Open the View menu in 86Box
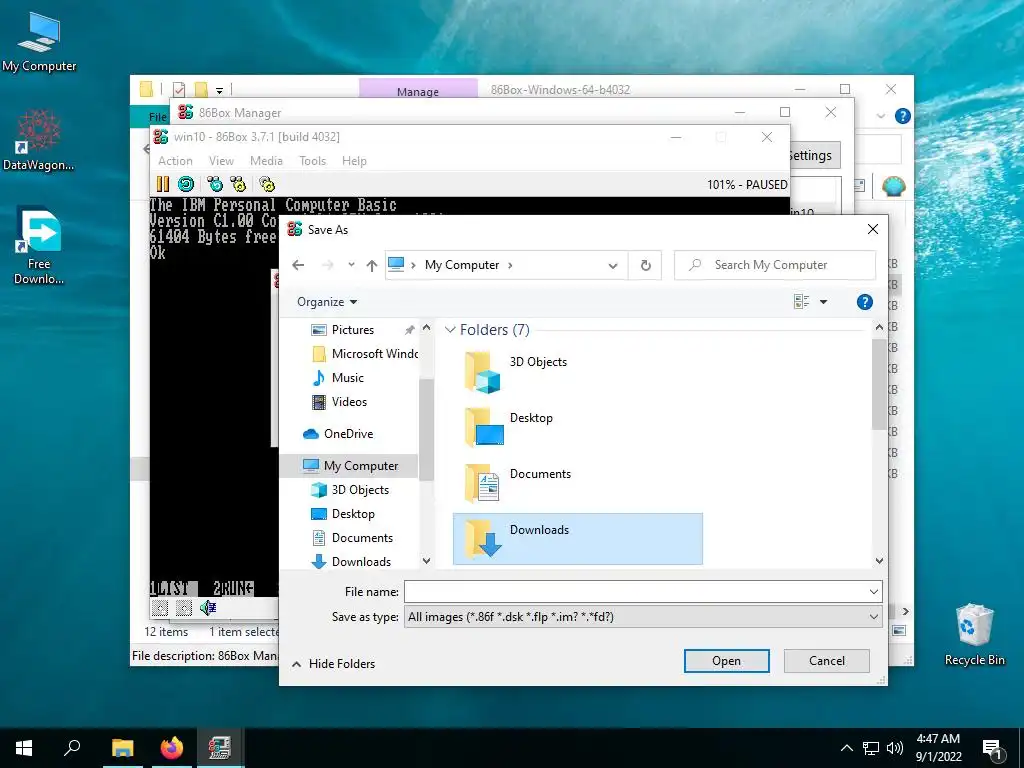1024x768 pixels. point(221,161)
